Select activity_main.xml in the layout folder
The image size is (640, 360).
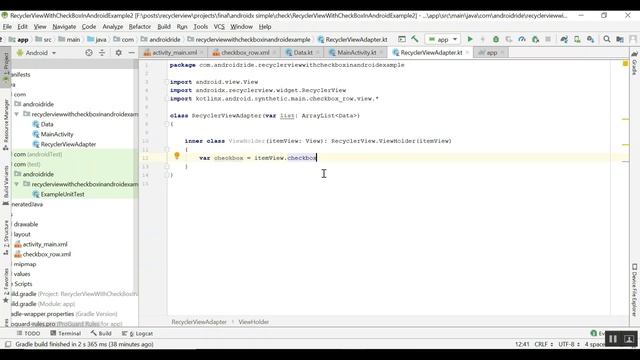(45, 244)
